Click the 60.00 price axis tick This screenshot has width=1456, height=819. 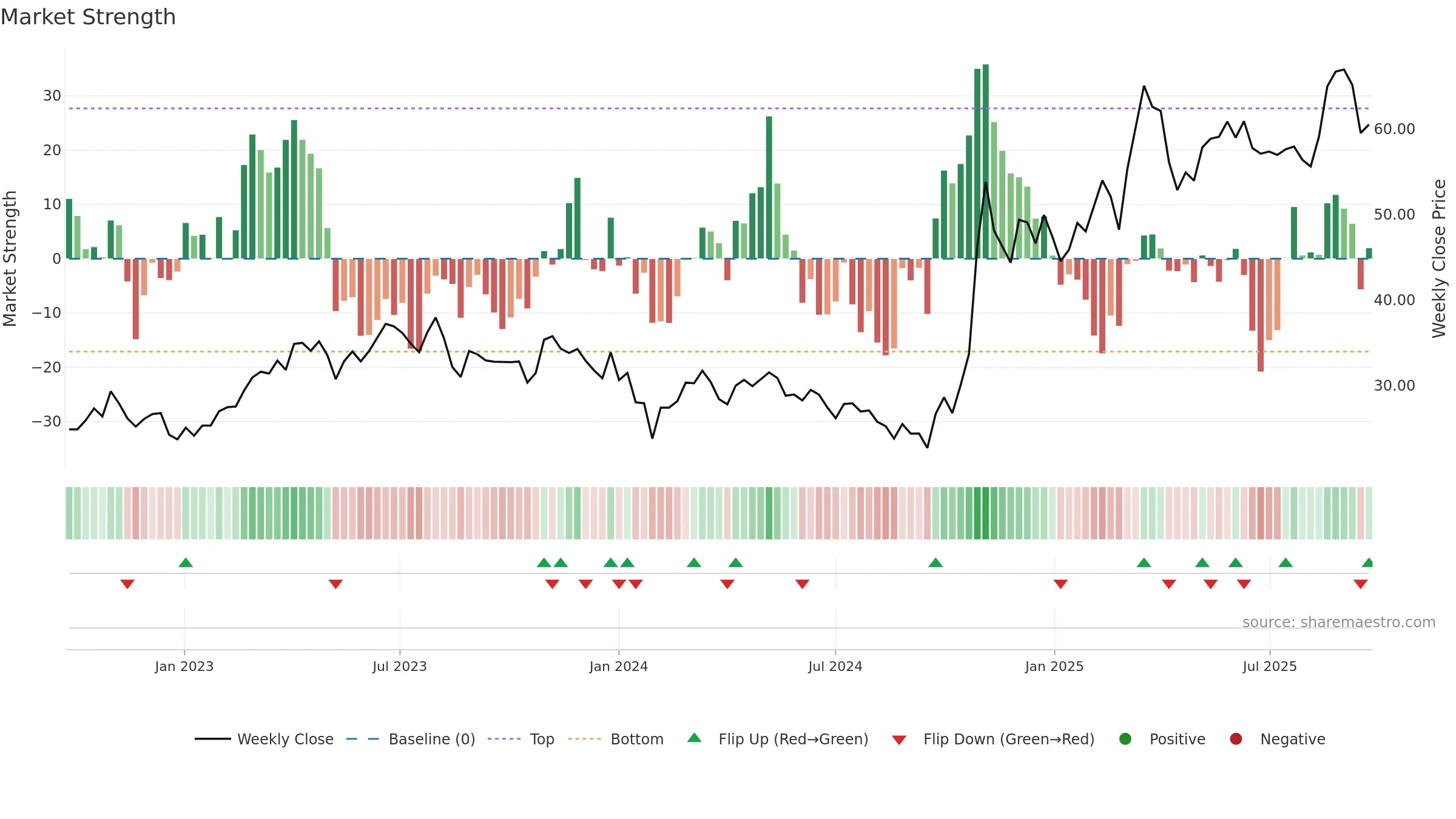tap(1394, 129)
